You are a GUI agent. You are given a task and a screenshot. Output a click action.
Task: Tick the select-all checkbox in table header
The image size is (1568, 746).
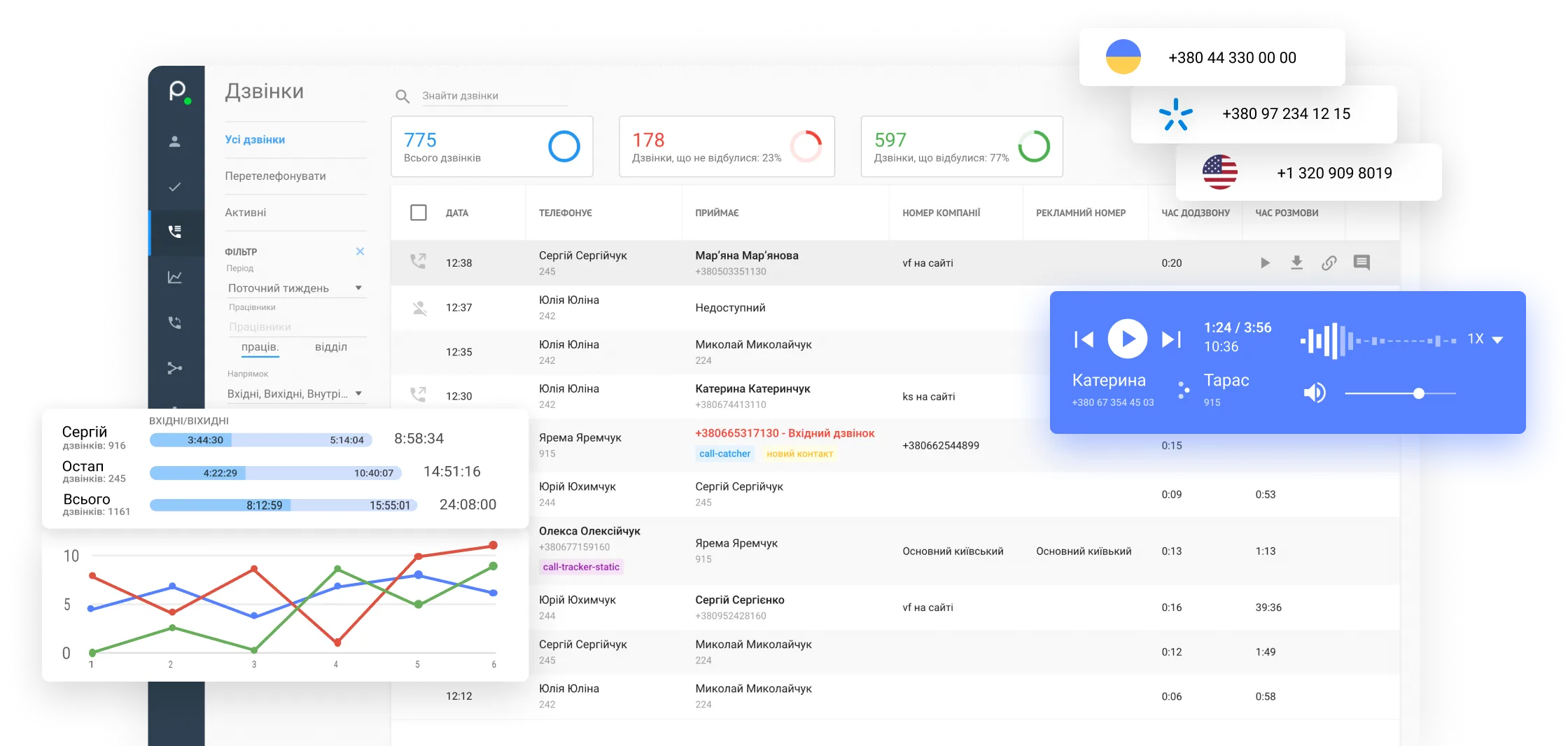tap(419, 213)
